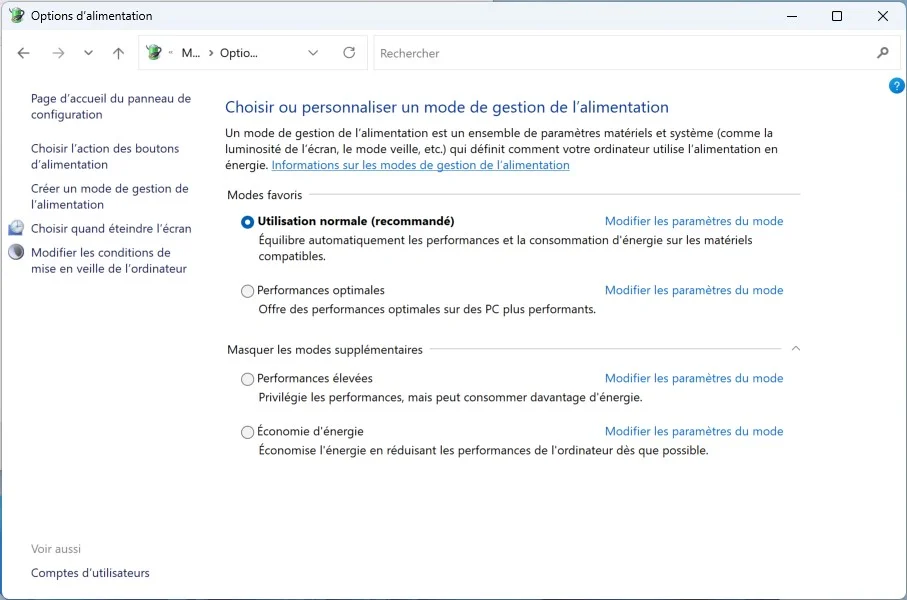Click the Modes favoris heading

(265, 195)
